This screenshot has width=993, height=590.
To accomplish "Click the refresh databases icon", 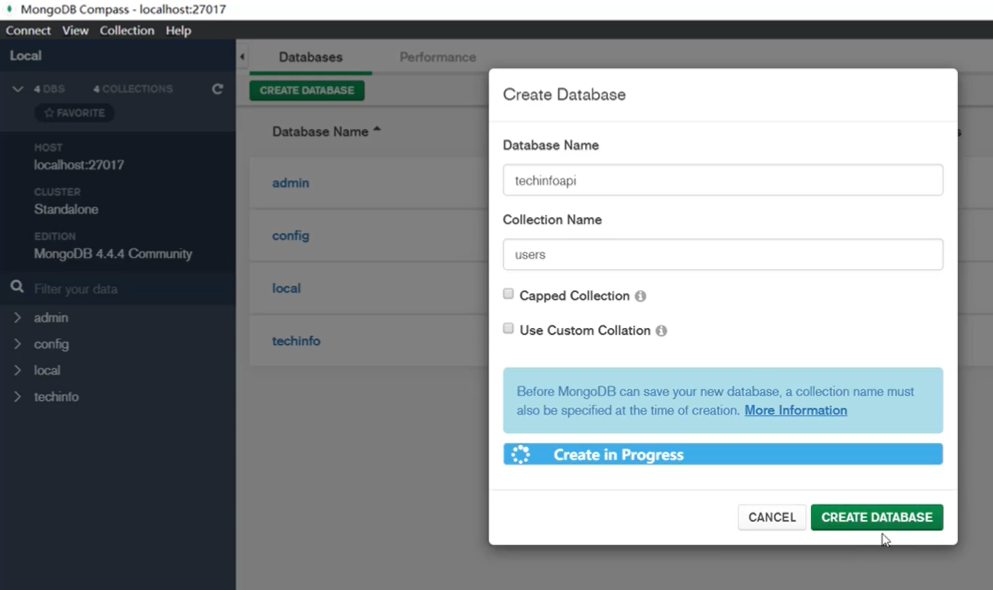I will 217,89.
